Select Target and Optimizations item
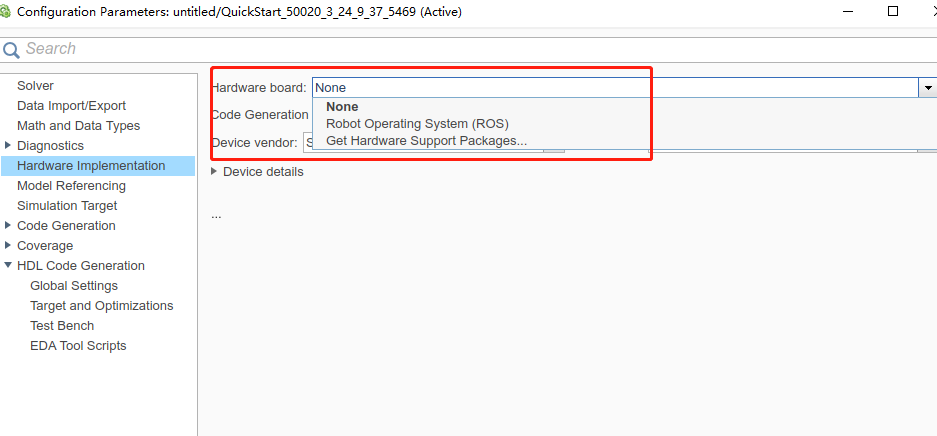Viewport: 937px width, 436px height. pos(101,306)
